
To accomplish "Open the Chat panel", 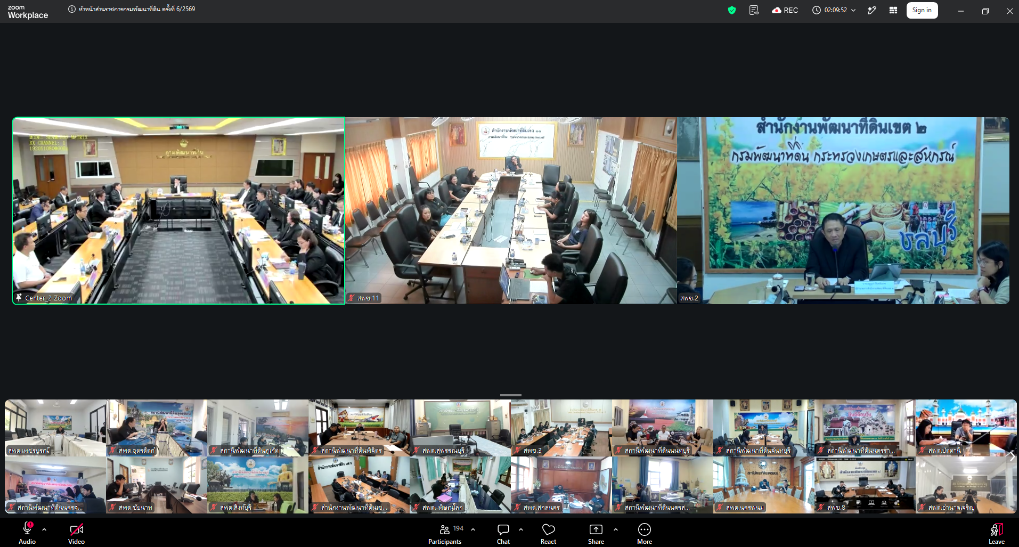I will coord(503,534).
